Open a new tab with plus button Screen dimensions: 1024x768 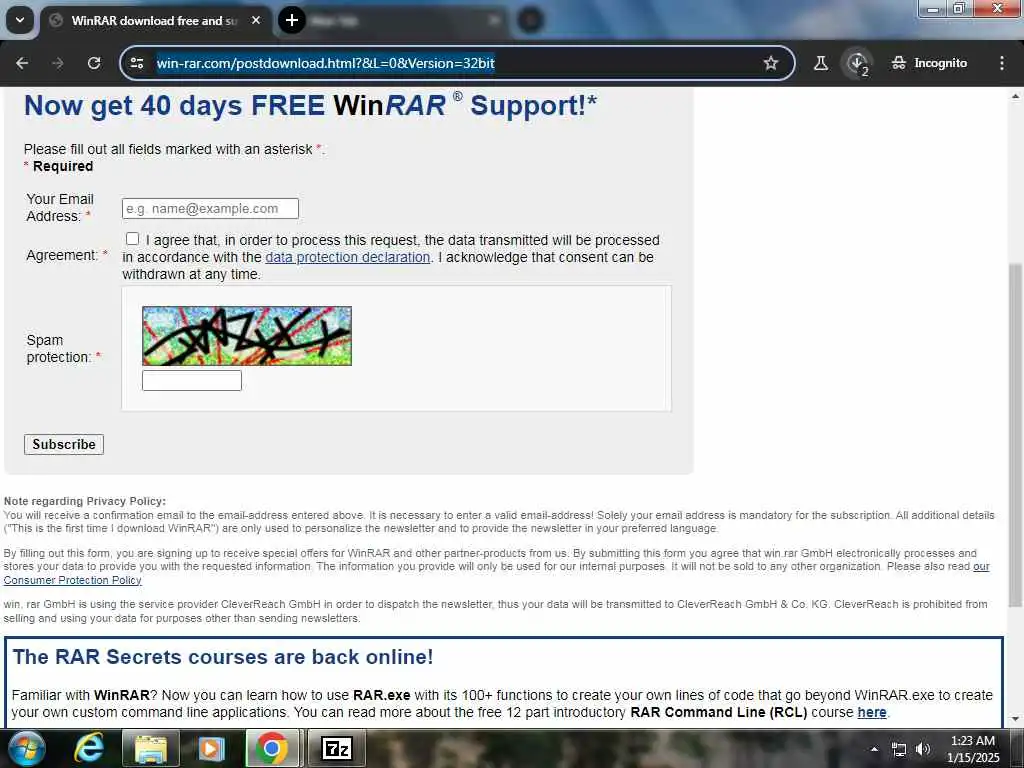[x=292, y=20]
